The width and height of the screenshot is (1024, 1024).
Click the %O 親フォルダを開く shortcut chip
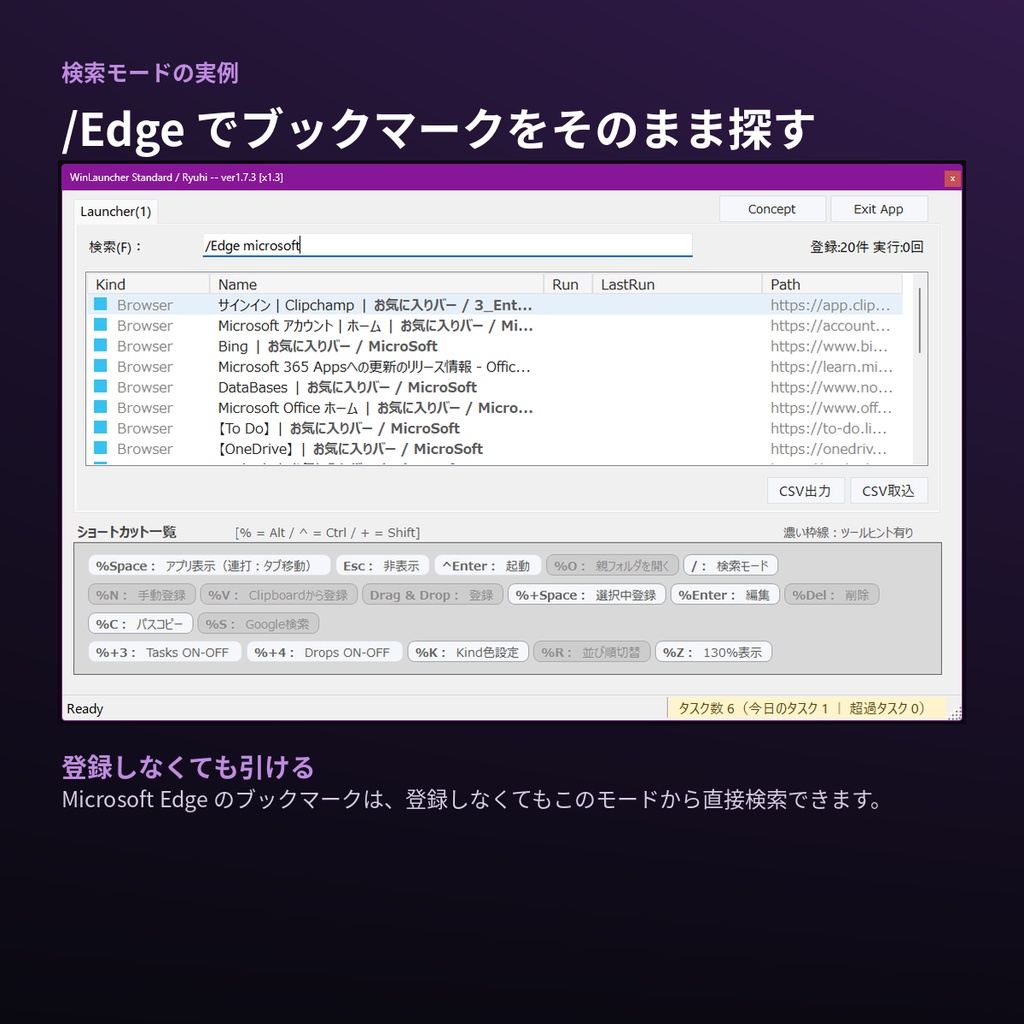coord(613,566)
